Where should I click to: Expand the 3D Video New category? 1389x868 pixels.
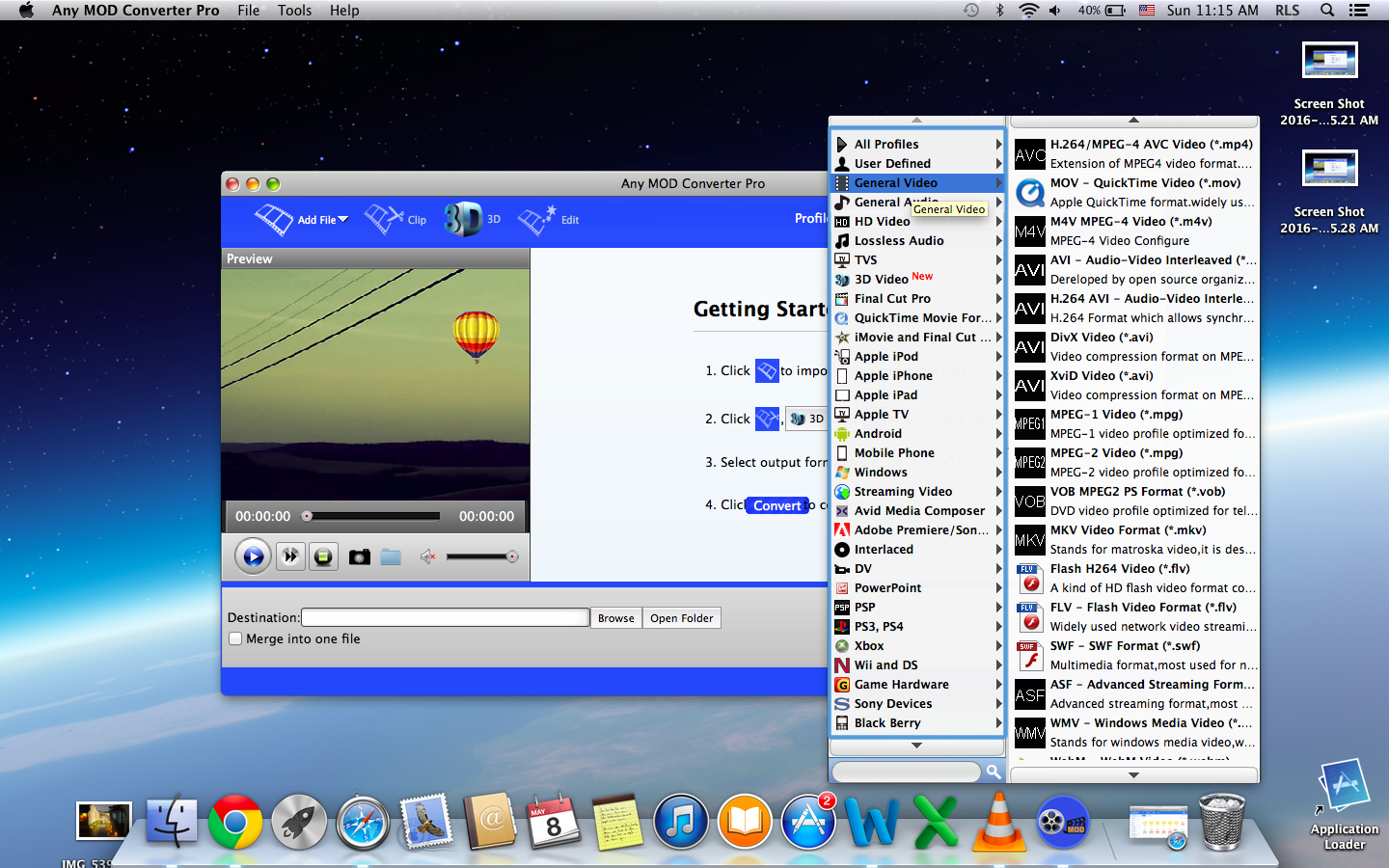point(918,279)
